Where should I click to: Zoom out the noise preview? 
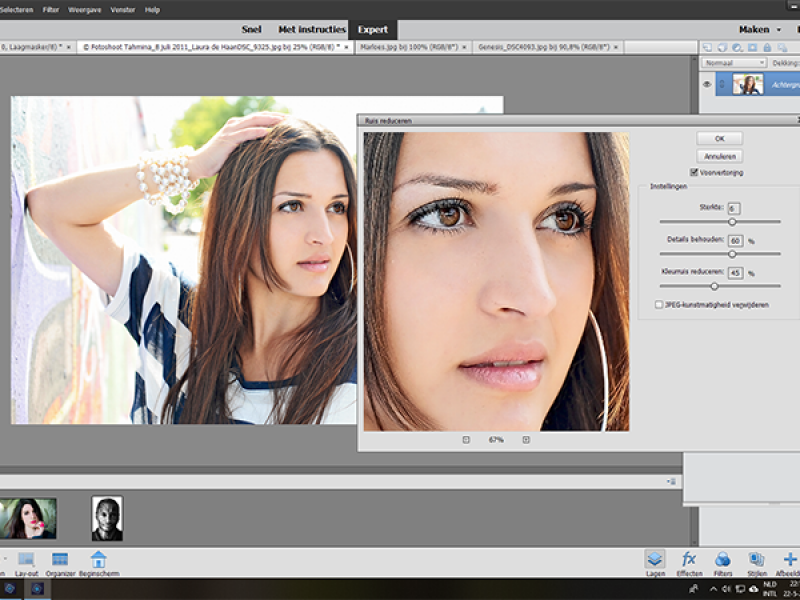coord(466,439)
